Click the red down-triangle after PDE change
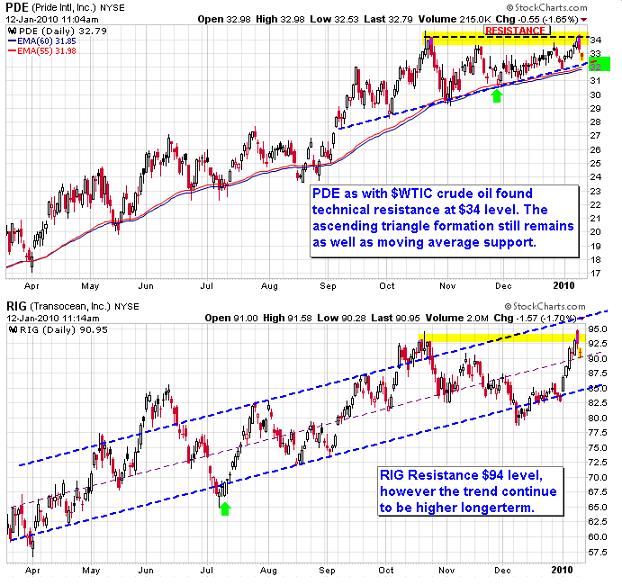This screenshot has height=585, width=622. click(x=584, y=19)
